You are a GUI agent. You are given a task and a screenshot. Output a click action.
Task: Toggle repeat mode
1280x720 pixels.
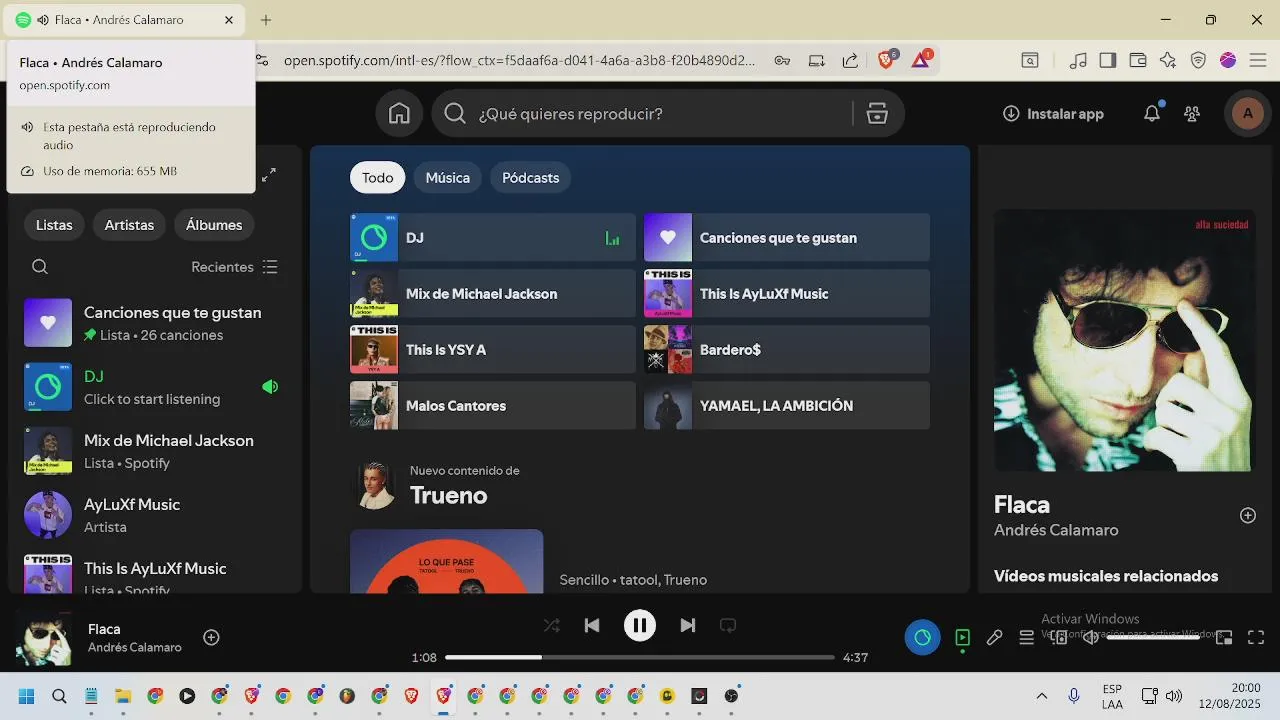tap(728, 626)
